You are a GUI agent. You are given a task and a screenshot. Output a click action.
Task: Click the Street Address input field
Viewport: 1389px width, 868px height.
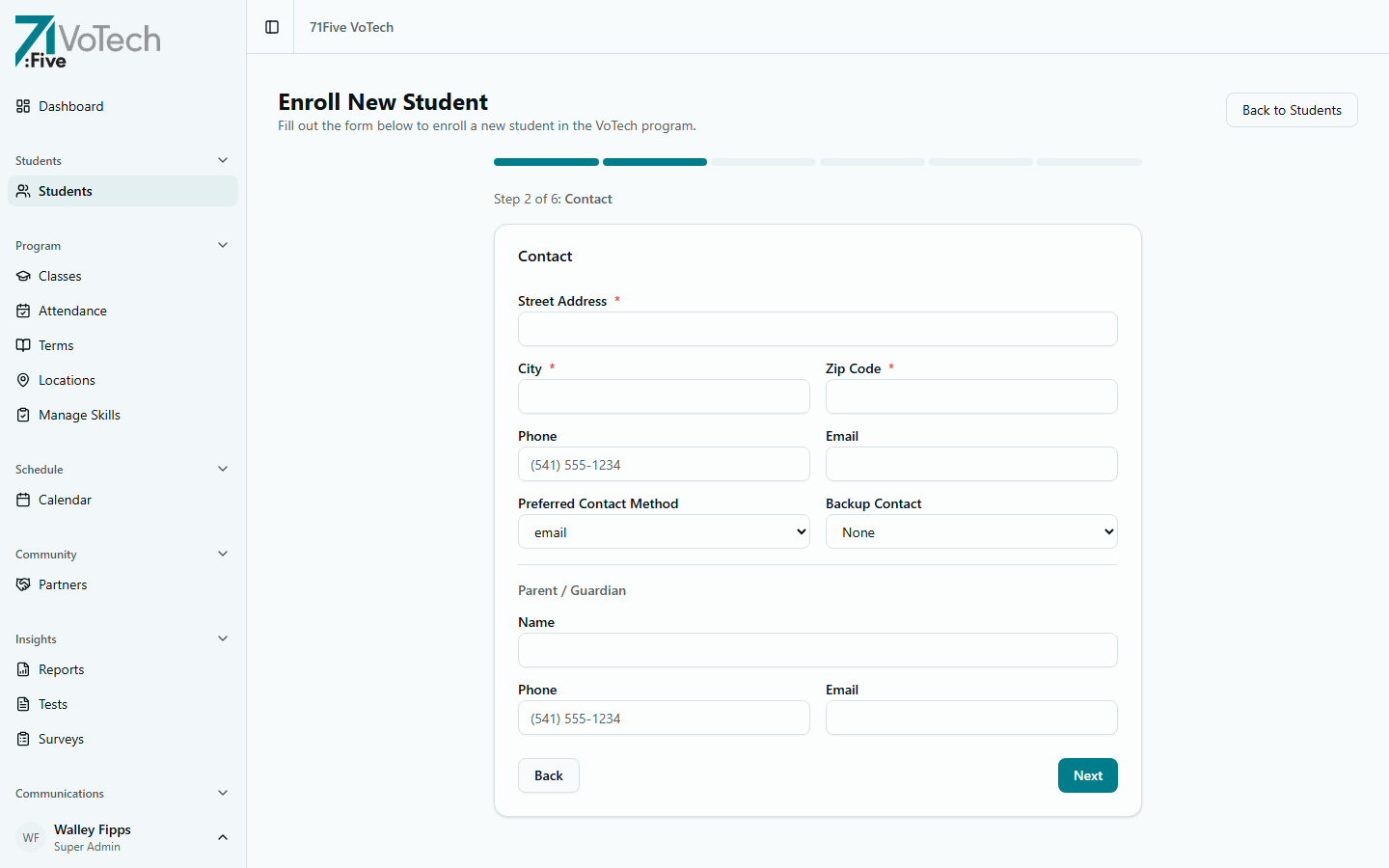click(817, 329)
